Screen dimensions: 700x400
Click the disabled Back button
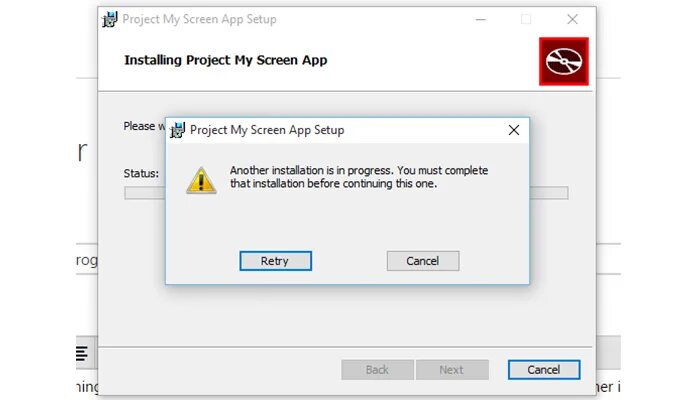[x=377, y=370]
